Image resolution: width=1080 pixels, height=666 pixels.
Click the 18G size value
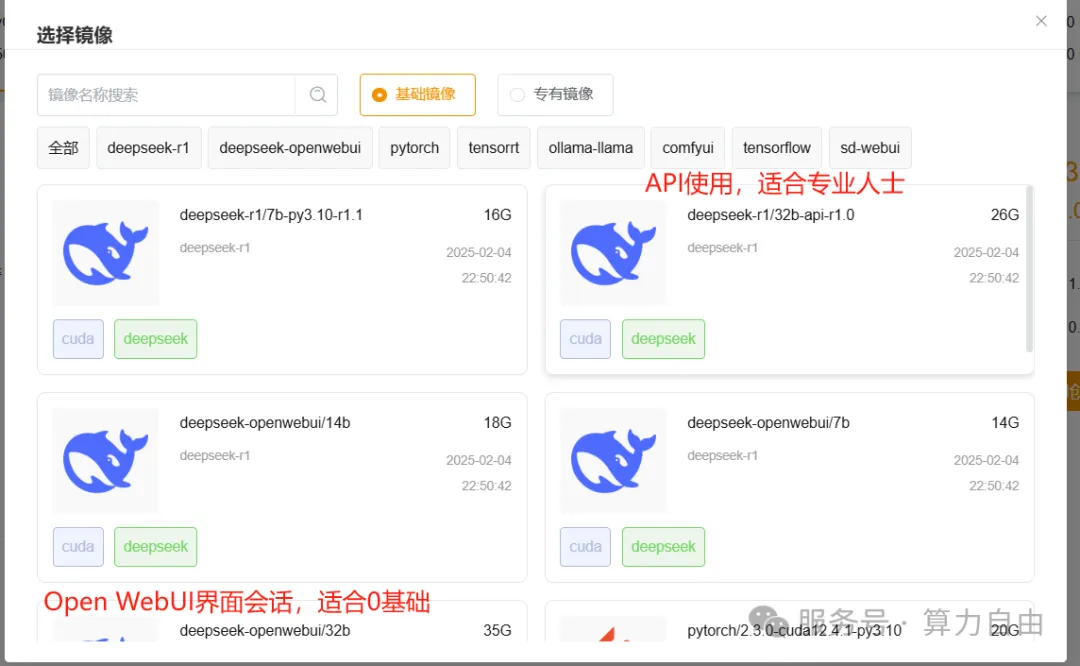point(497,423)
